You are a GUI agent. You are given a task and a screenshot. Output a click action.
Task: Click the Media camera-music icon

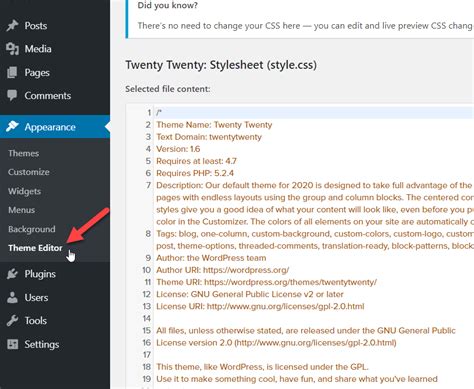click(12, 49)
